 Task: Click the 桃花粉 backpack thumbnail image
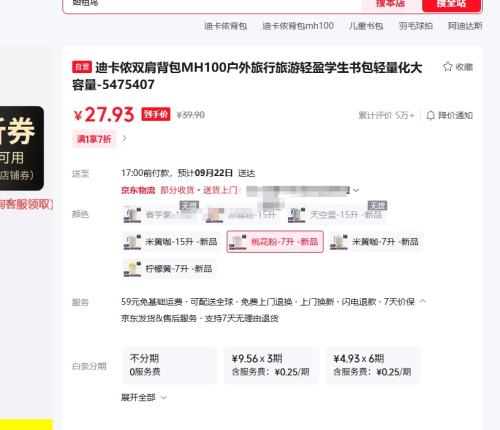pyautogui.click(x=237, y=242)
